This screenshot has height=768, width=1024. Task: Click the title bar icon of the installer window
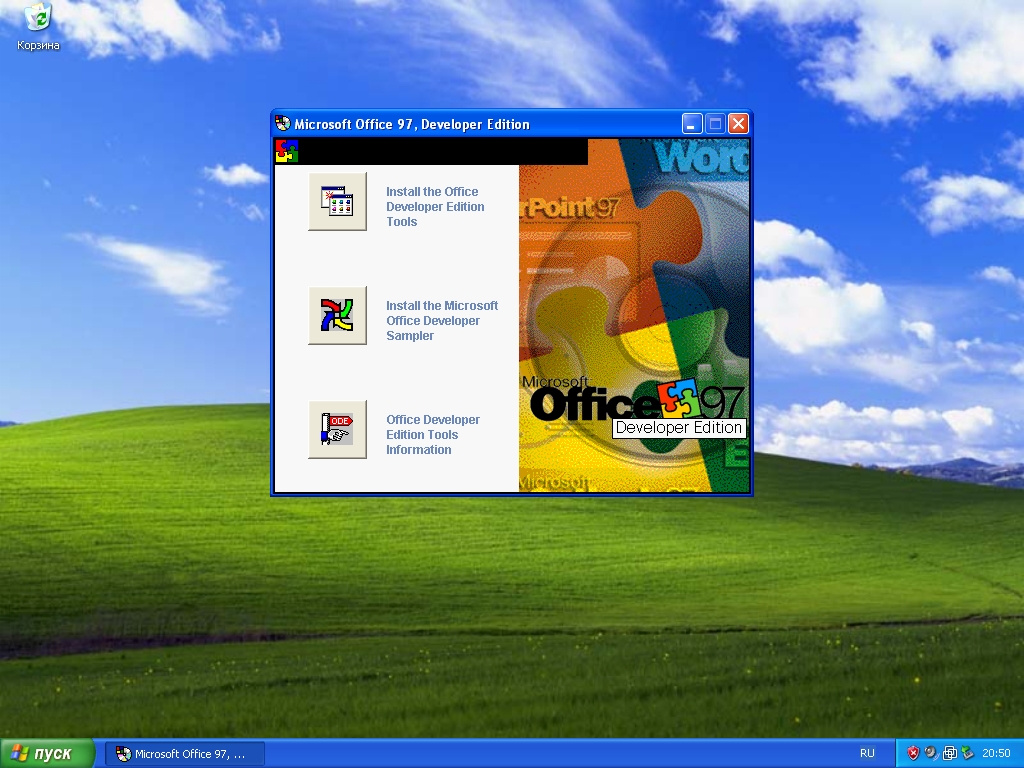coord(281,123)
